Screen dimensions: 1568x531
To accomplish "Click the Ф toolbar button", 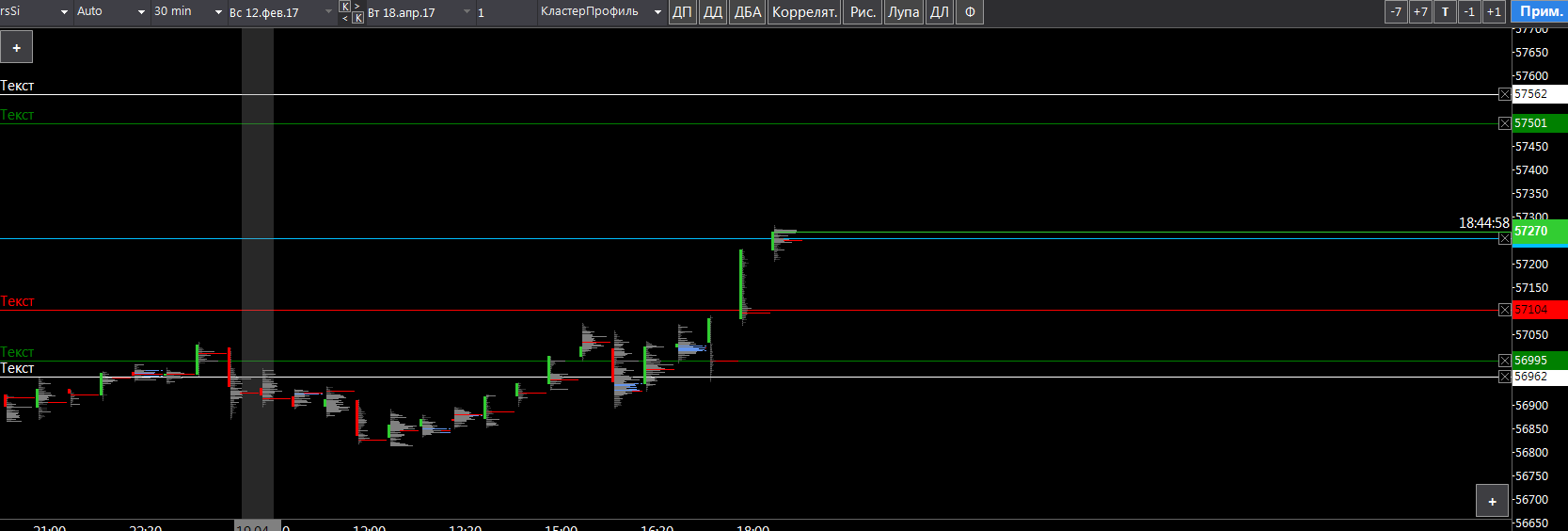I will click(970, 12).
